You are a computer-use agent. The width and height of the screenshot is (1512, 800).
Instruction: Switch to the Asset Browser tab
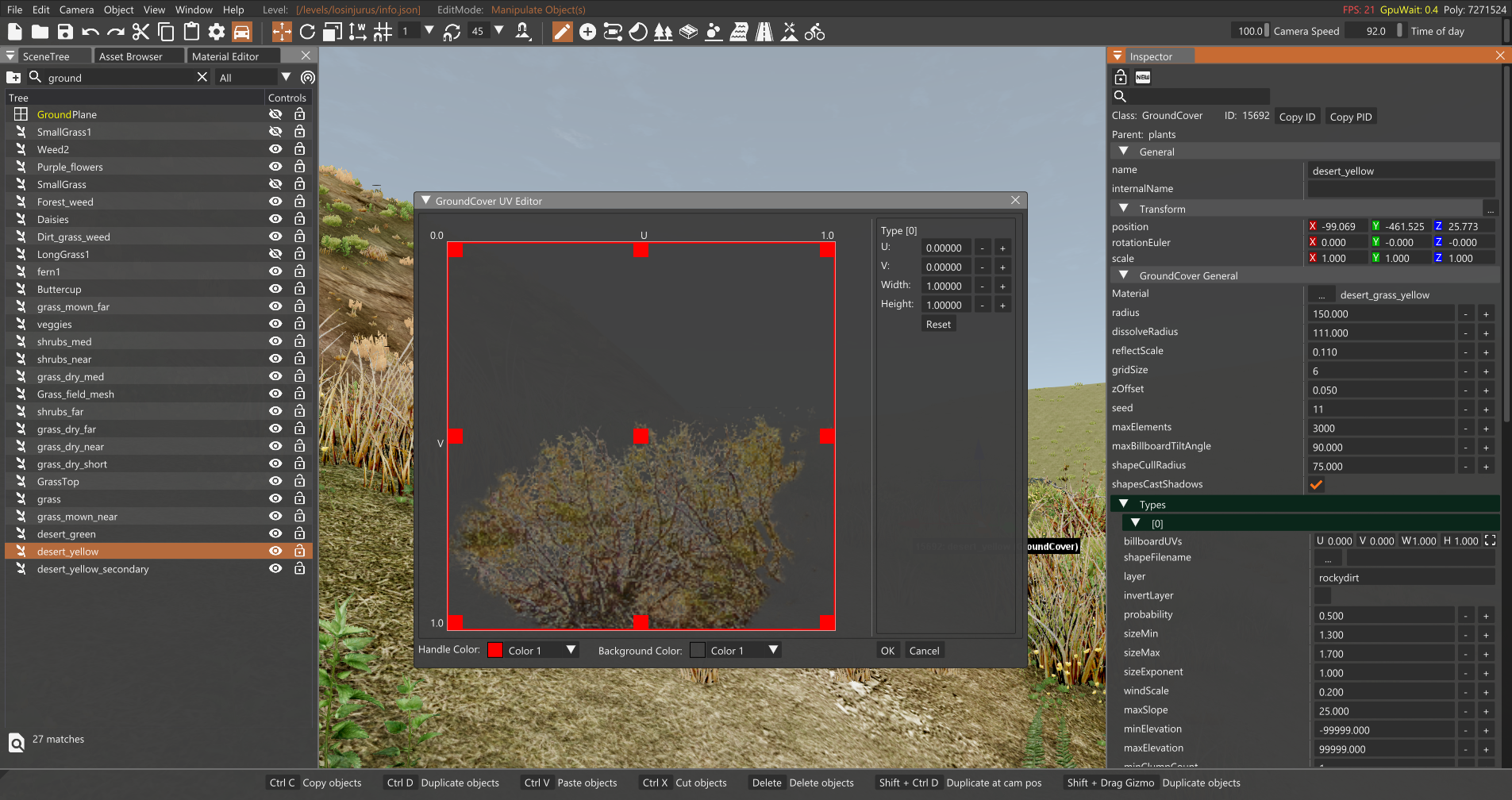pos(131,56)
